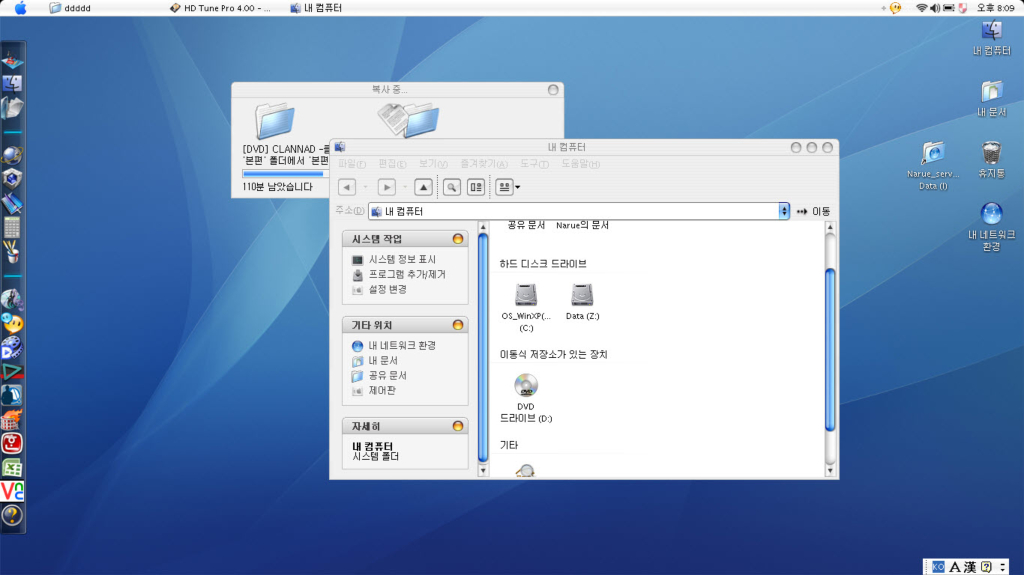
Task: Click the copy progress bar
Action: pos(283,174)
